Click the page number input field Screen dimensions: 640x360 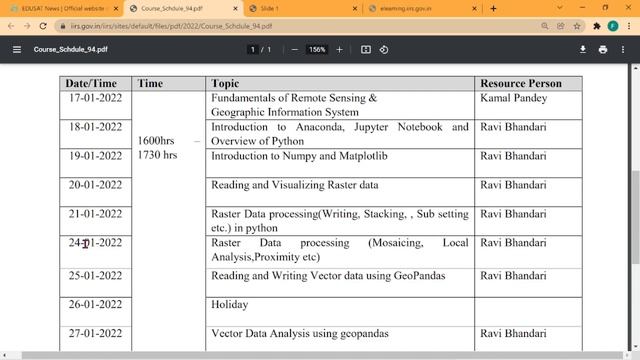tap(253, 49)
